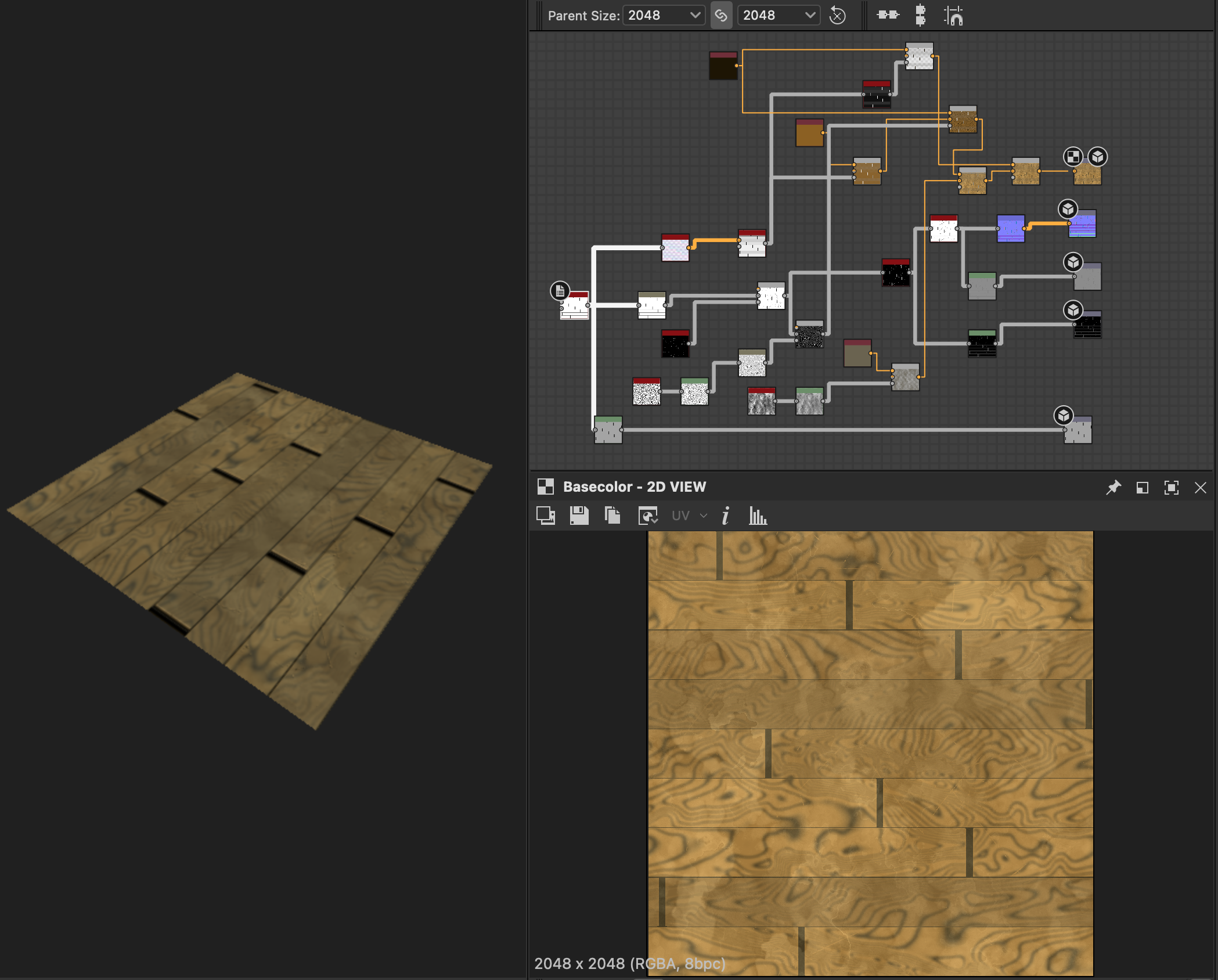Click the reset size circular arrow icon
This screenshot has width=1218, height=980.
click(x=837, y=16)
